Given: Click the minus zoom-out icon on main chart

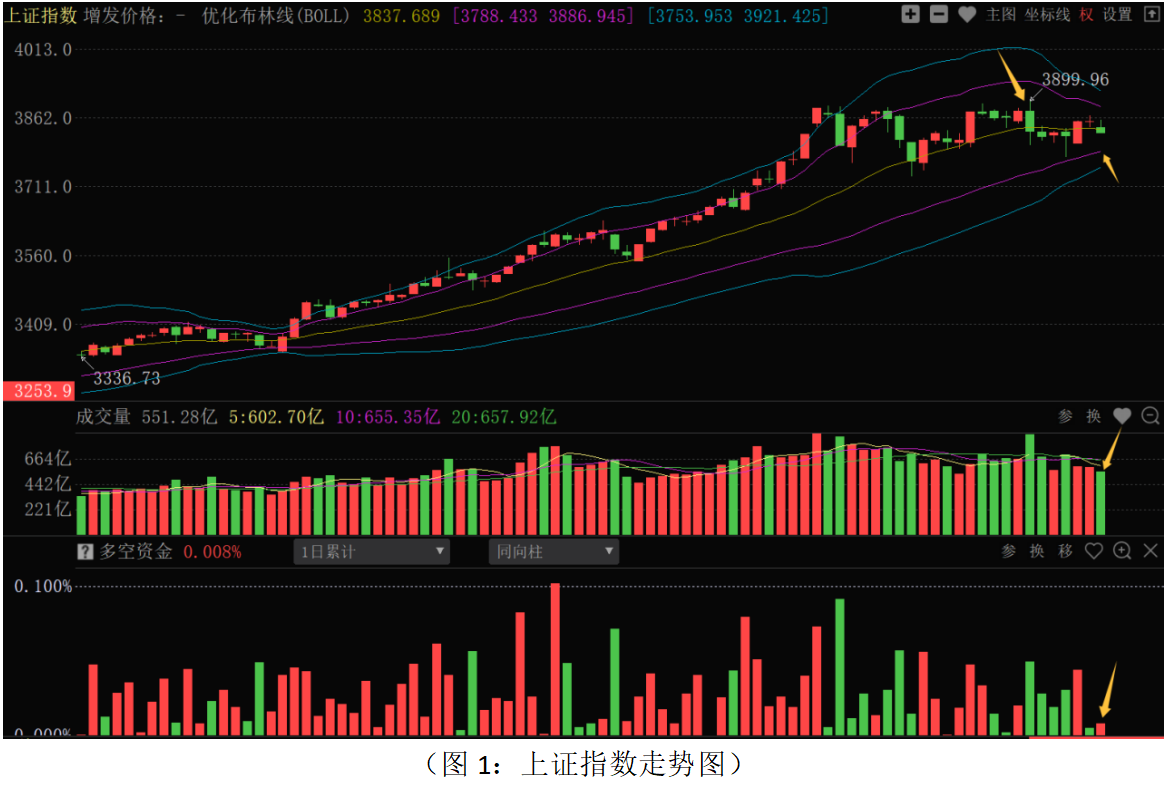Looking at the screenshot, I should (x=938, y=14).
